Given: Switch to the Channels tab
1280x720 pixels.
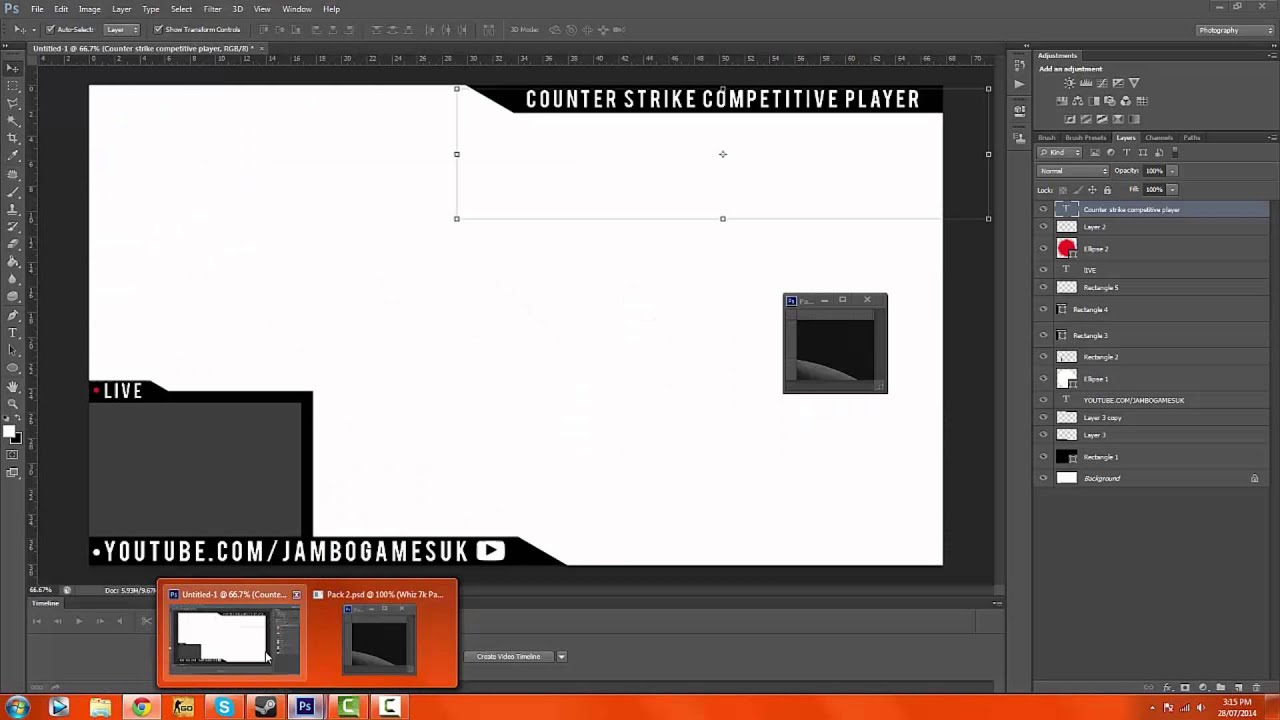Looking at the screenshot, I should tap(1158, 138).
